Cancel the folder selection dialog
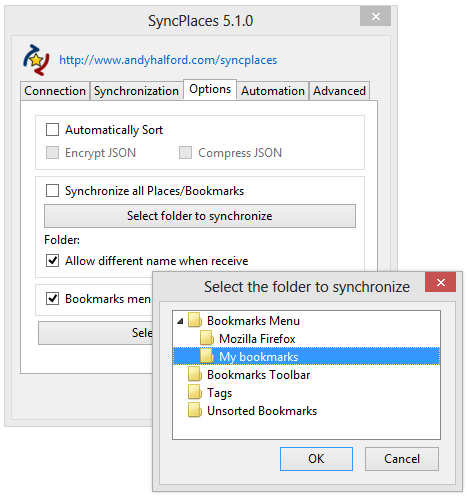467x496 pixels. tap(402, 459)
